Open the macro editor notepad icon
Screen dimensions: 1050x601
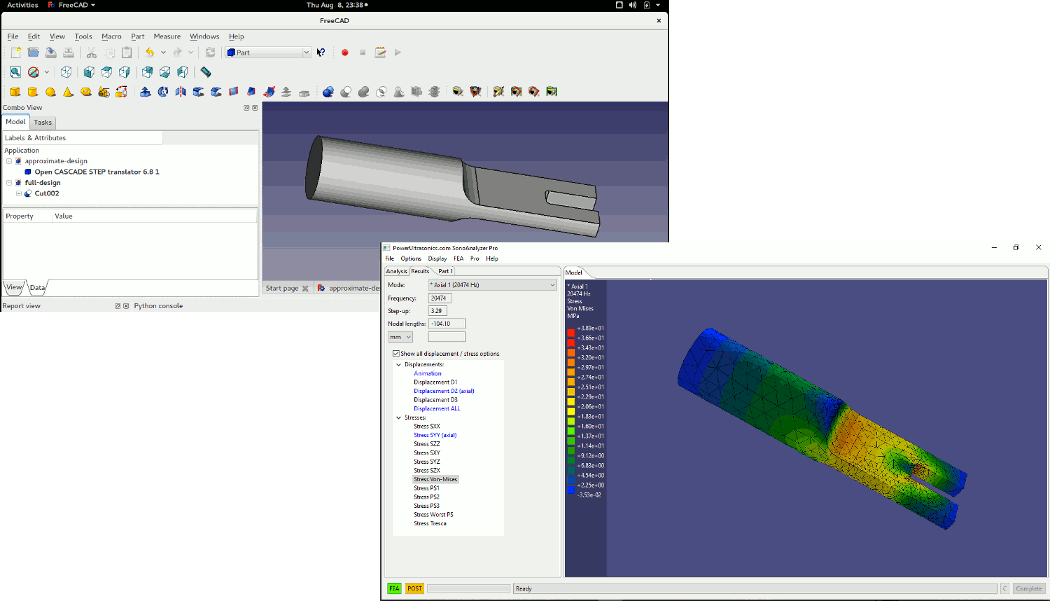pos(380,52)
